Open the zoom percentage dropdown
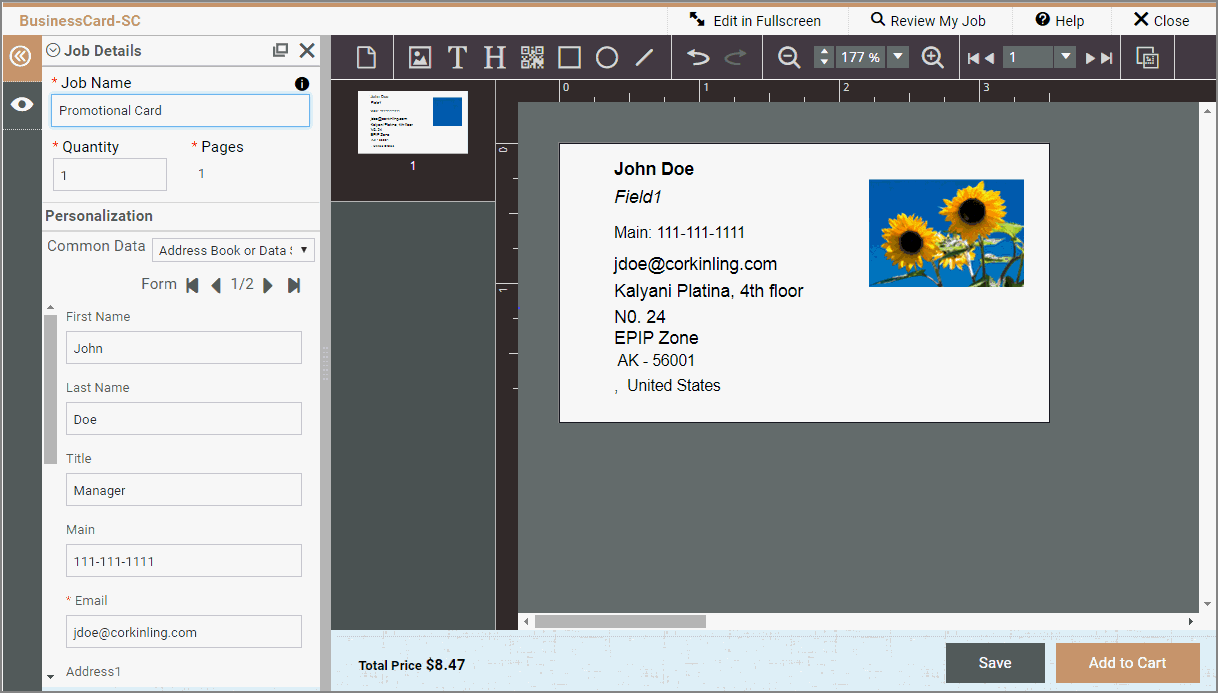Image resolution: width=1218 pixels, height=693 pixels. [x=897, y=58]
